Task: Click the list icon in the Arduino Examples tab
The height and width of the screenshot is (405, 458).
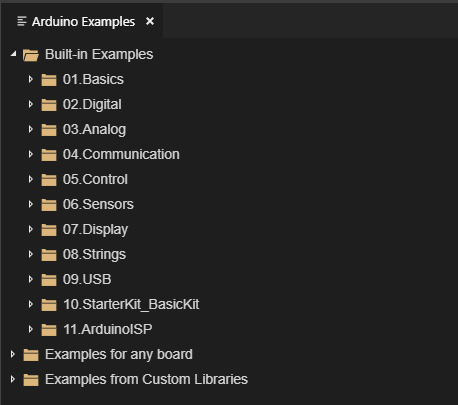Action: click(x=22, y=21)
